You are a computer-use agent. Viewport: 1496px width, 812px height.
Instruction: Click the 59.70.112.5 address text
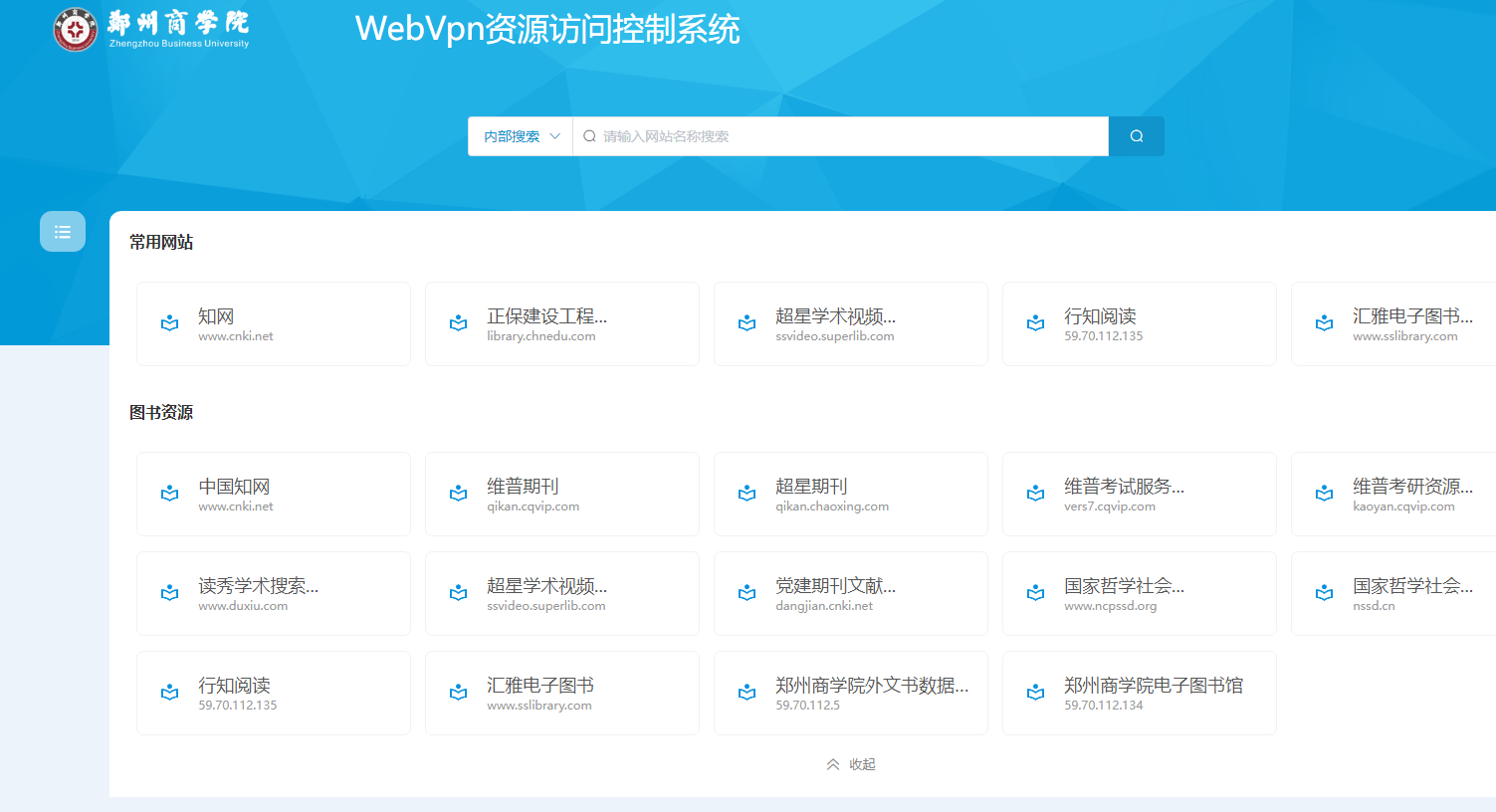click(808, 706)
